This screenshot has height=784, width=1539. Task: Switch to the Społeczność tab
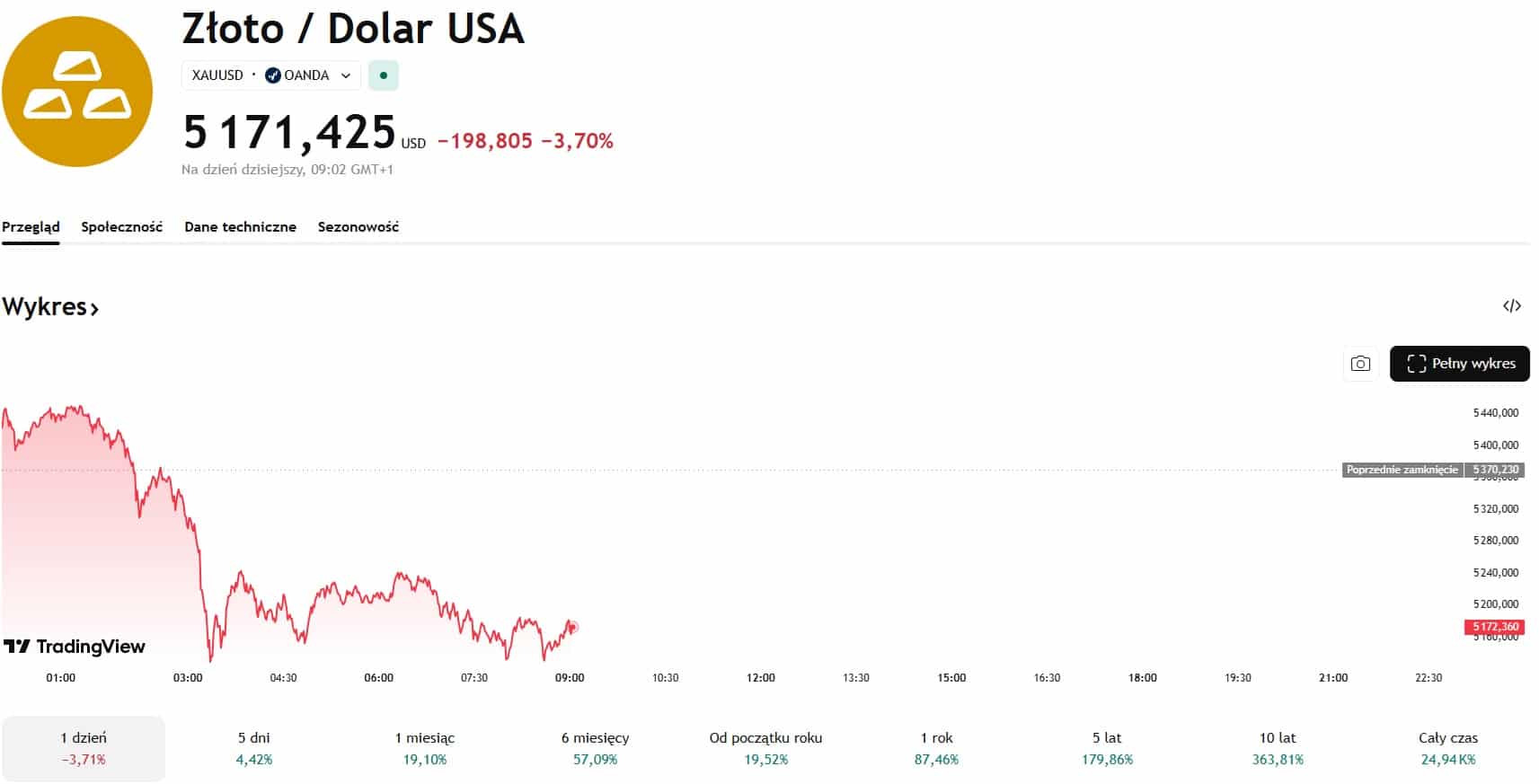[121, 227]
